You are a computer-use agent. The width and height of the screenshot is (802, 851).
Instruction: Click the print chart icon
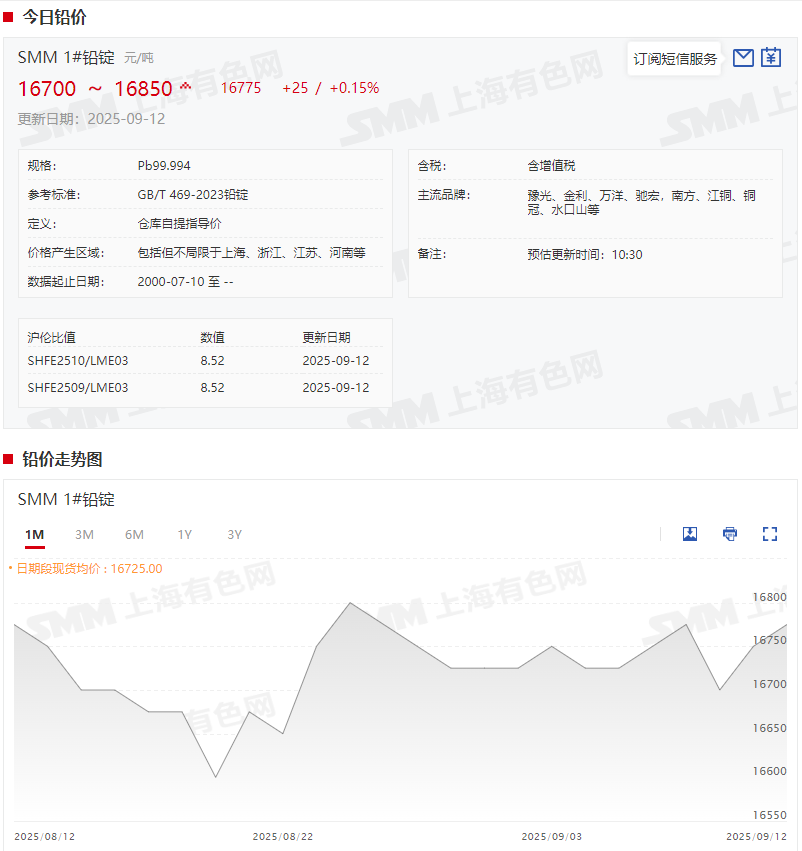730,534
